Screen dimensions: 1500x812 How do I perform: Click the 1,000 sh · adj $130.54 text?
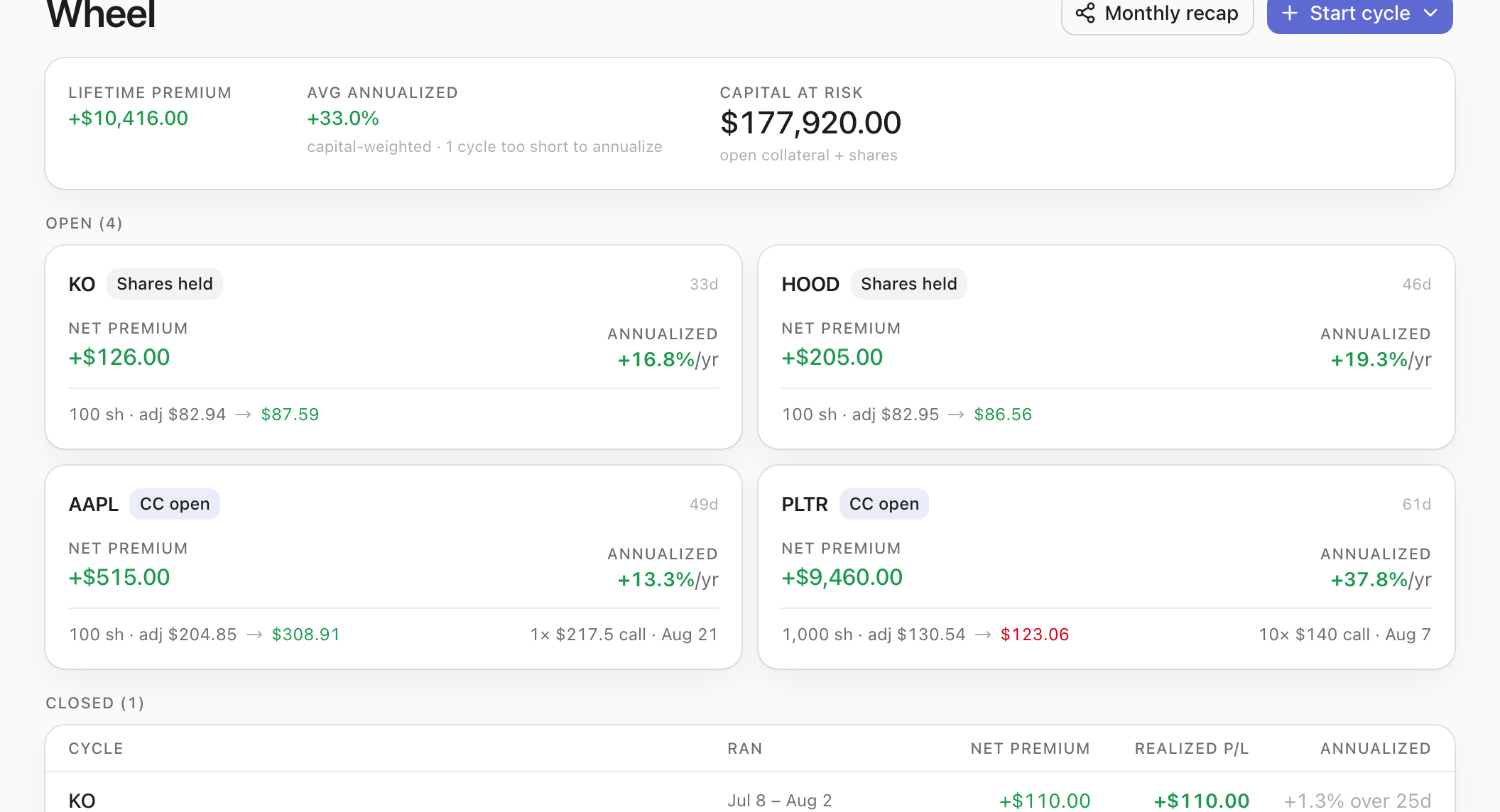click(874, 635)
